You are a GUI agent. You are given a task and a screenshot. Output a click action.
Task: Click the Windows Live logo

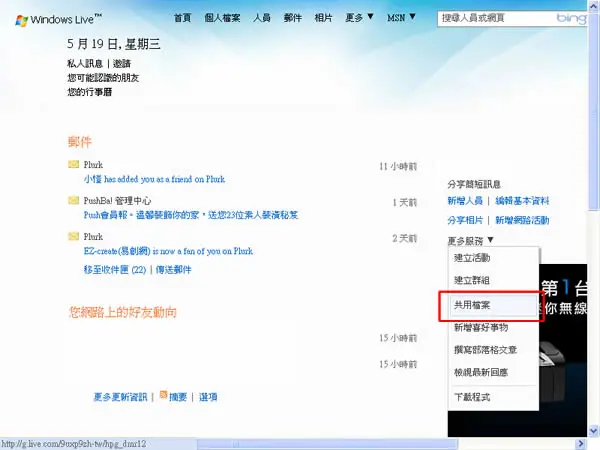pyautogui.click(x=59, y=20)
